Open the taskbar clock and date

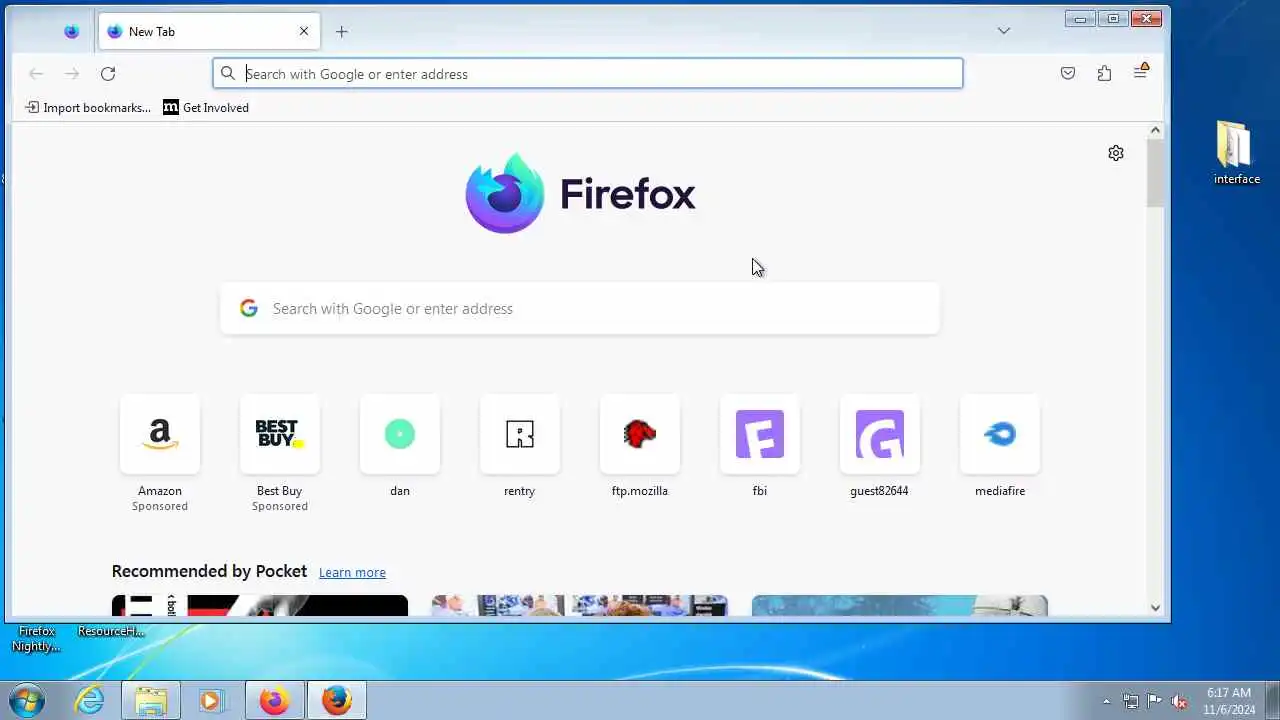point(1229,701)
